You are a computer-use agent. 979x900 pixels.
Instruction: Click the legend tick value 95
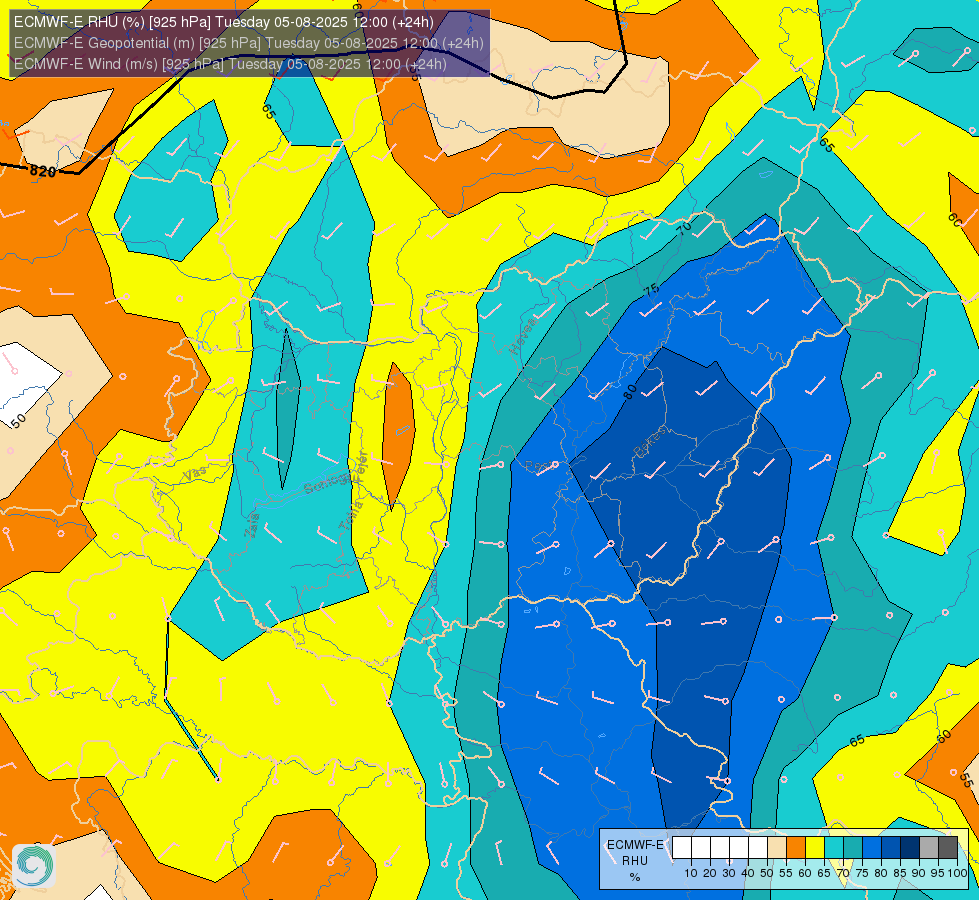click(x=938, y=873)
